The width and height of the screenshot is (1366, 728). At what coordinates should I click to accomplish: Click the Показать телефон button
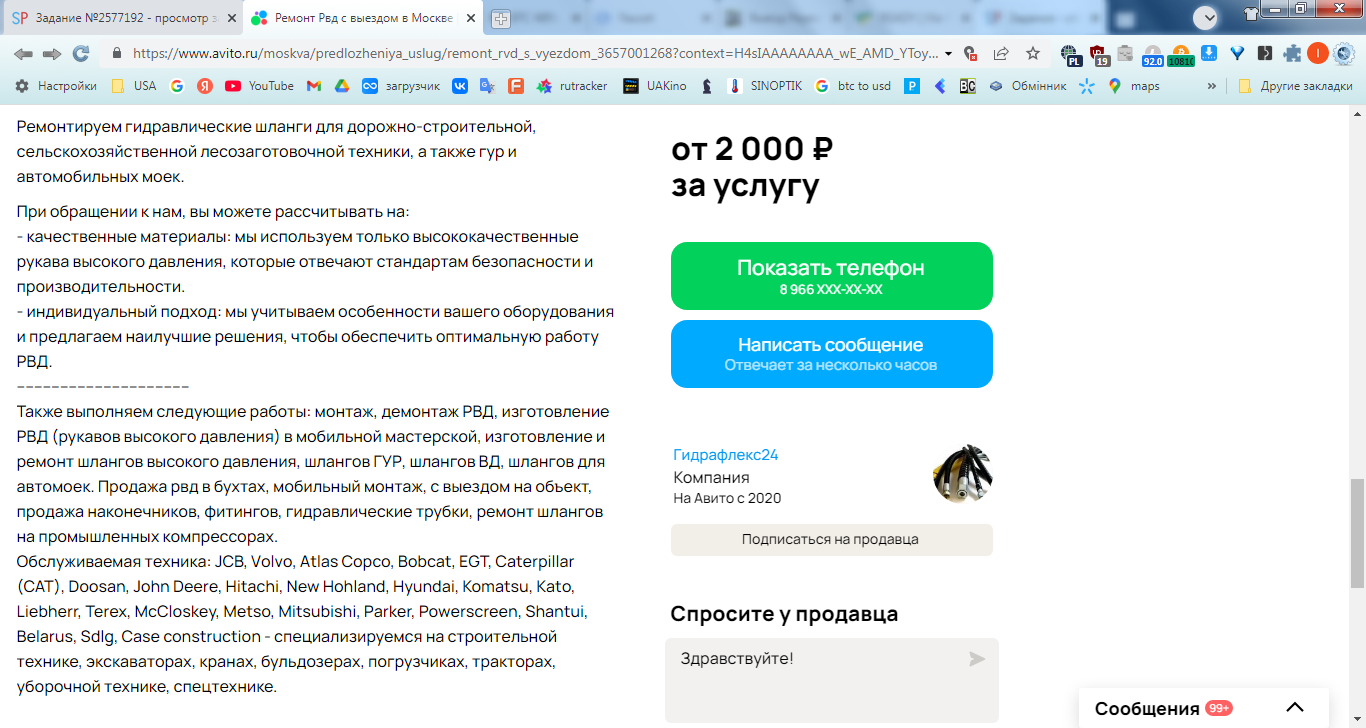(832, 276)
